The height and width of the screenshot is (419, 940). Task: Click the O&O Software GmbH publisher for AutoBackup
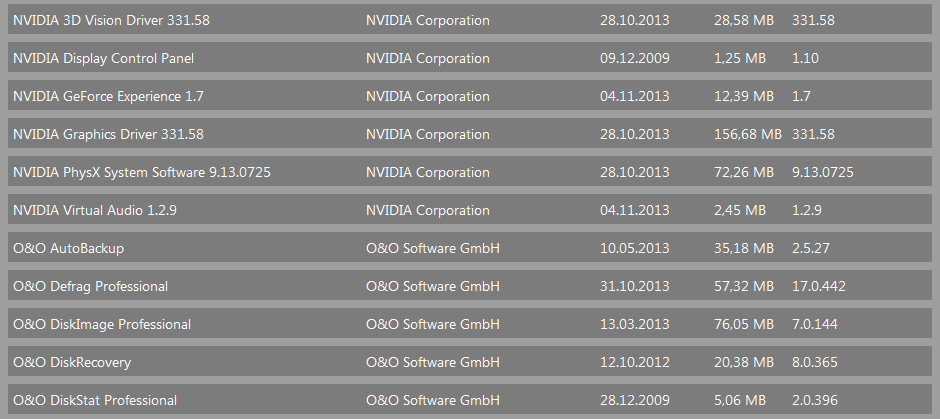432,248
